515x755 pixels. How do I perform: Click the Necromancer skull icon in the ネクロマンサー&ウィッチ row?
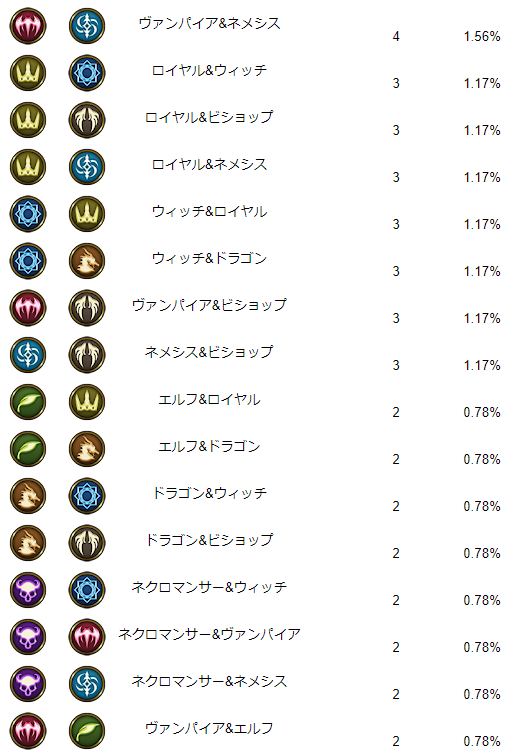point(28,590)
